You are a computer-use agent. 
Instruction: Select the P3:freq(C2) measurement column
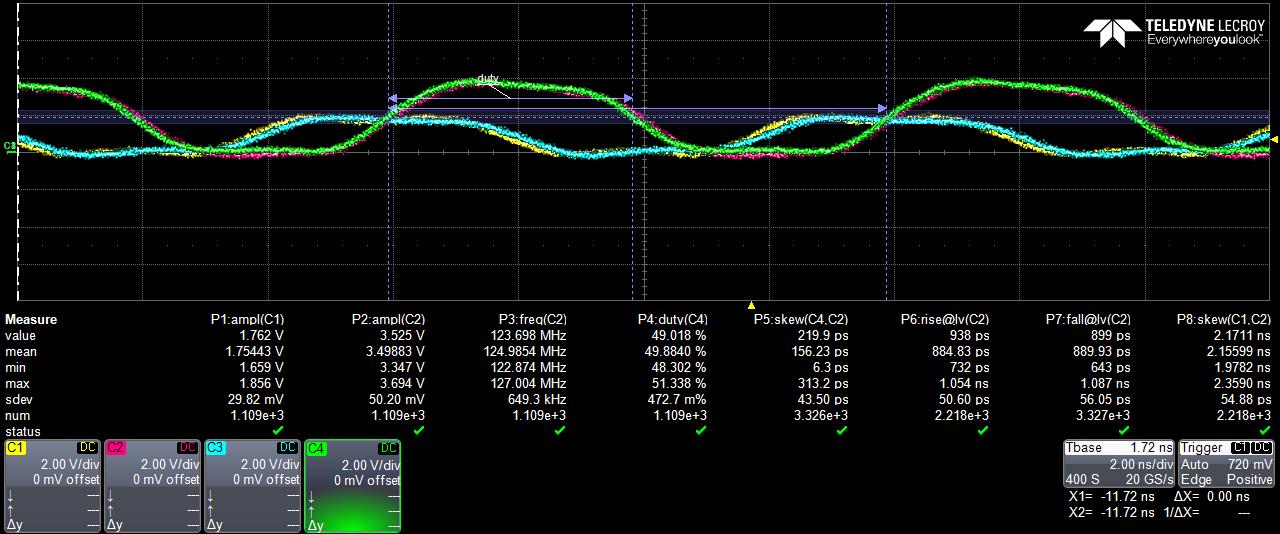[532, 320]
